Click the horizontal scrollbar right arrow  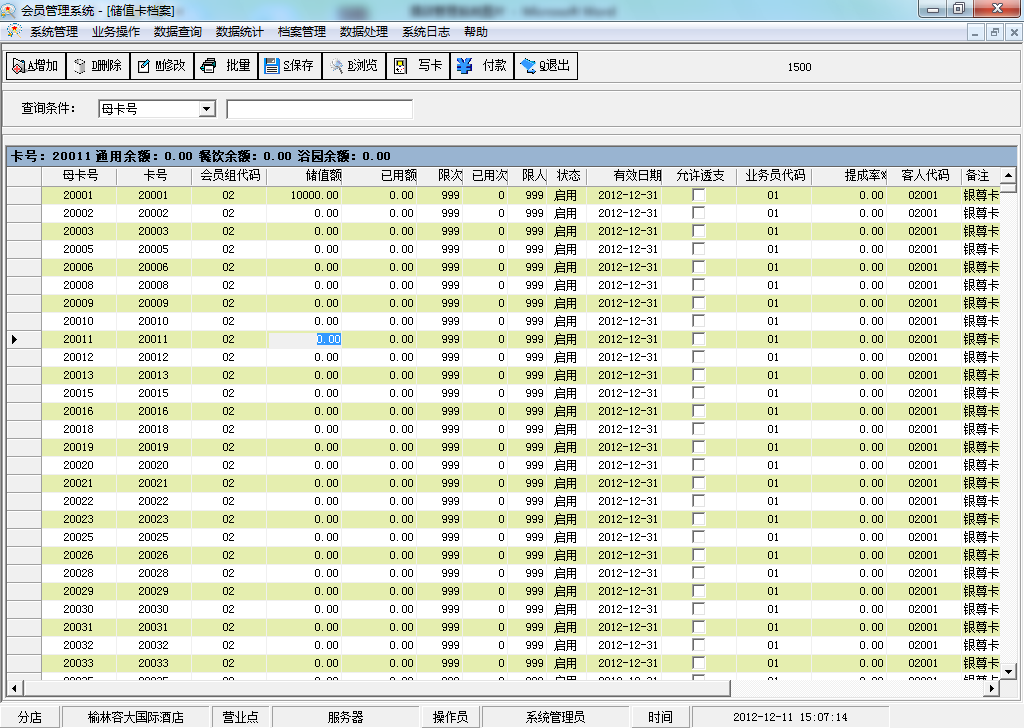tap(992, 688)
